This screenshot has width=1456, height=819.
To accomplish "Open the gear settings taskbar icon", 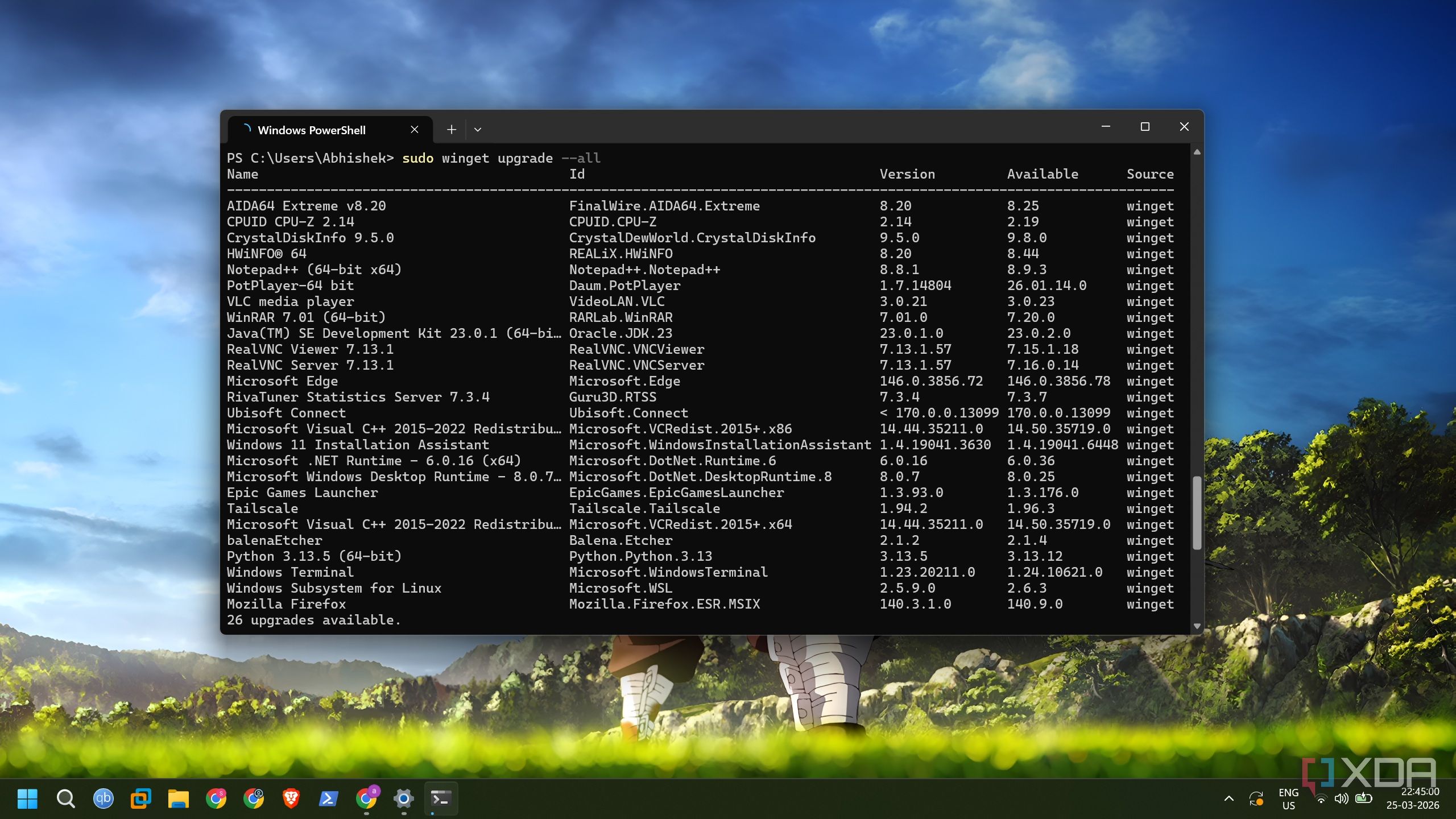I will pos(404,799).
